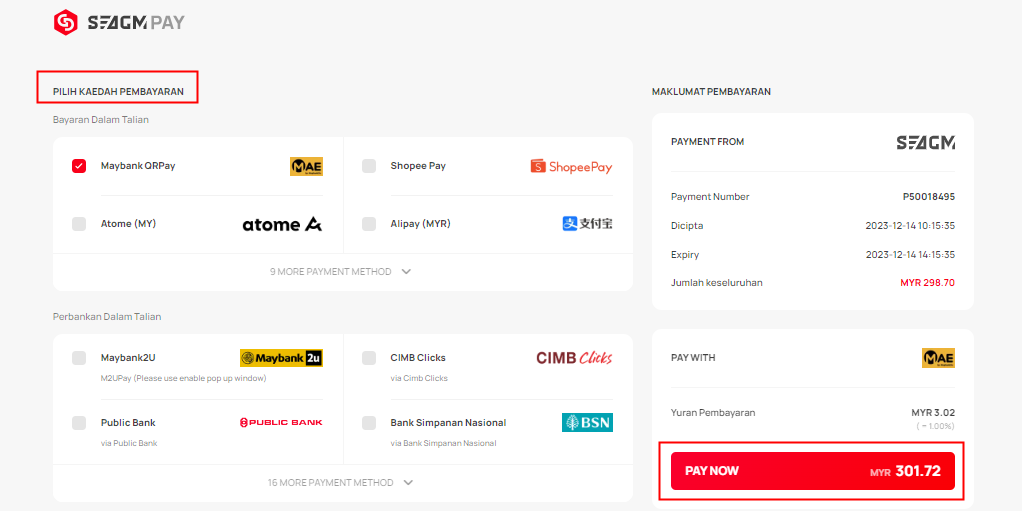Click the PAY NOW button
Screen dimensions: 1022x511
pos(813,471)
